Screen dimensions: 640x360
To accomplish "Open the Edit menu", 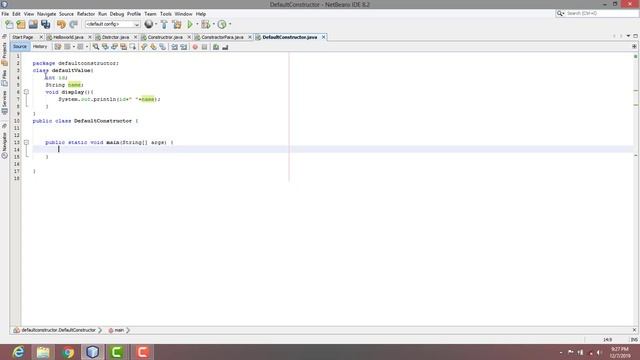I will click(x=16, y=14).
